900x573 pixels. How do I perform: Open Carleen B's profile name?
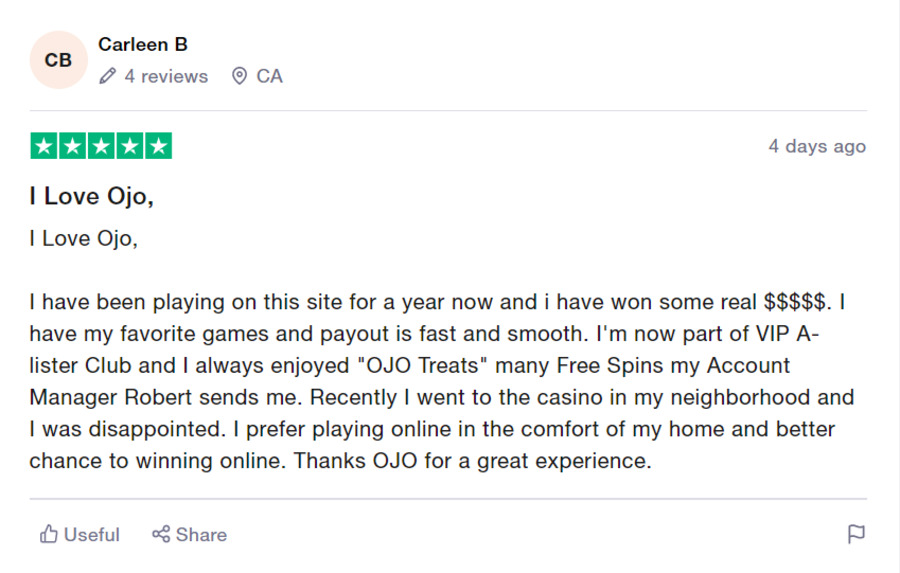point(143,44)
